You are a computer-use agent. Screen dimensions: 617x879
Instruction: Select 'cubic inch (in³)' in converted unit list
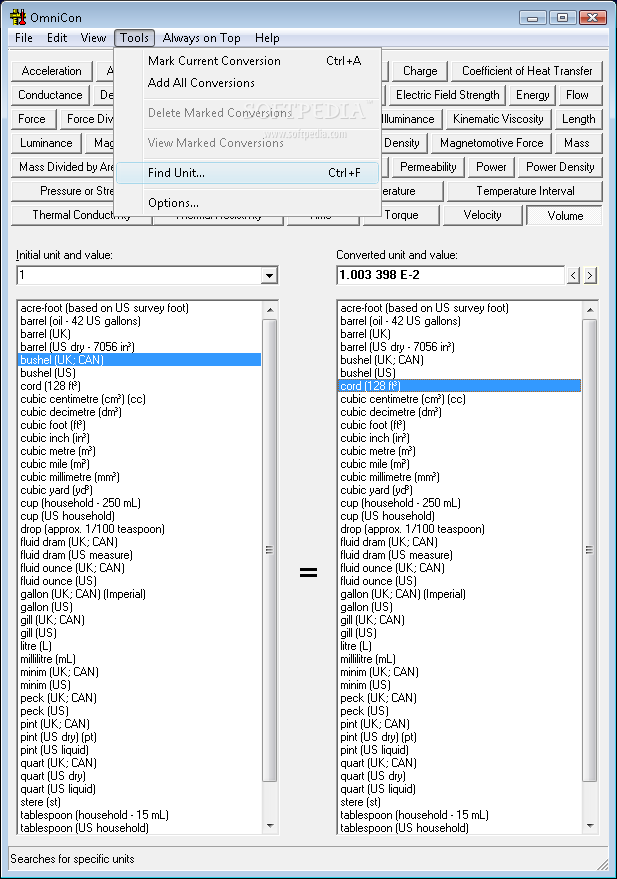pos(460,438)
